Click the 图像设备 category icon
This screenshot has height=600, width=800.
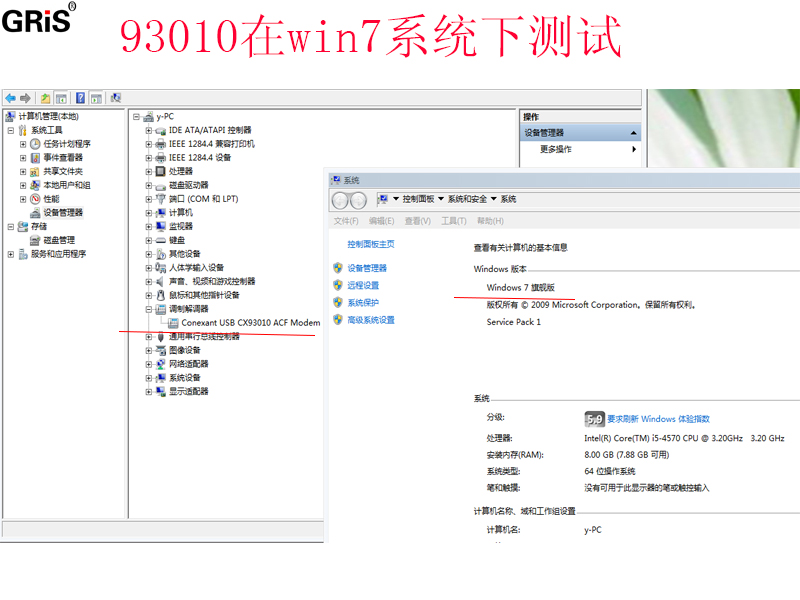point(161,351)
